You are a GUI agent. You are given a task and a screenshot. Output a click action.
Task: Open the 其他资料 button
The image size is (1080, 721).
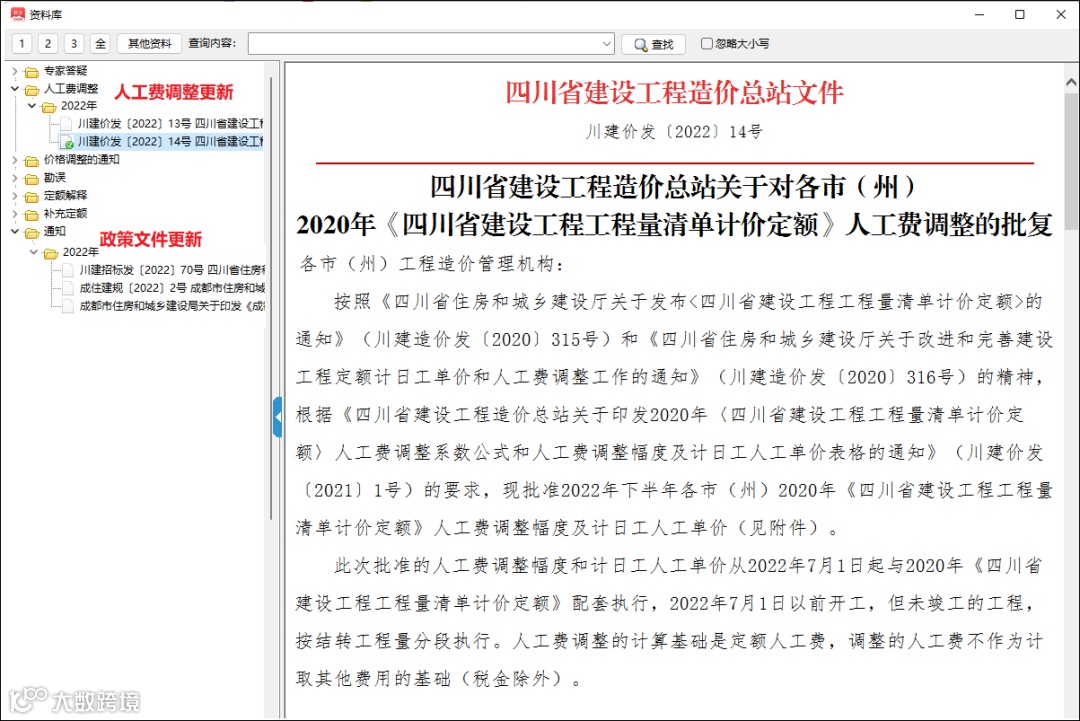coord(149,43)
